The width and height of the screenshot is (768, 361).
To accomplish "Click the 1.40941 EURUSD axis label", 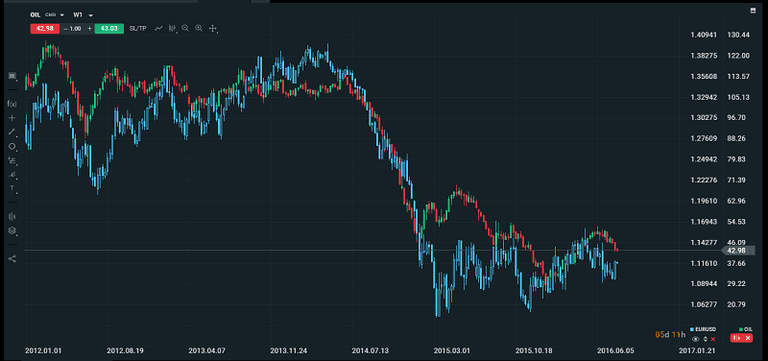I will [x=704, y=35].
